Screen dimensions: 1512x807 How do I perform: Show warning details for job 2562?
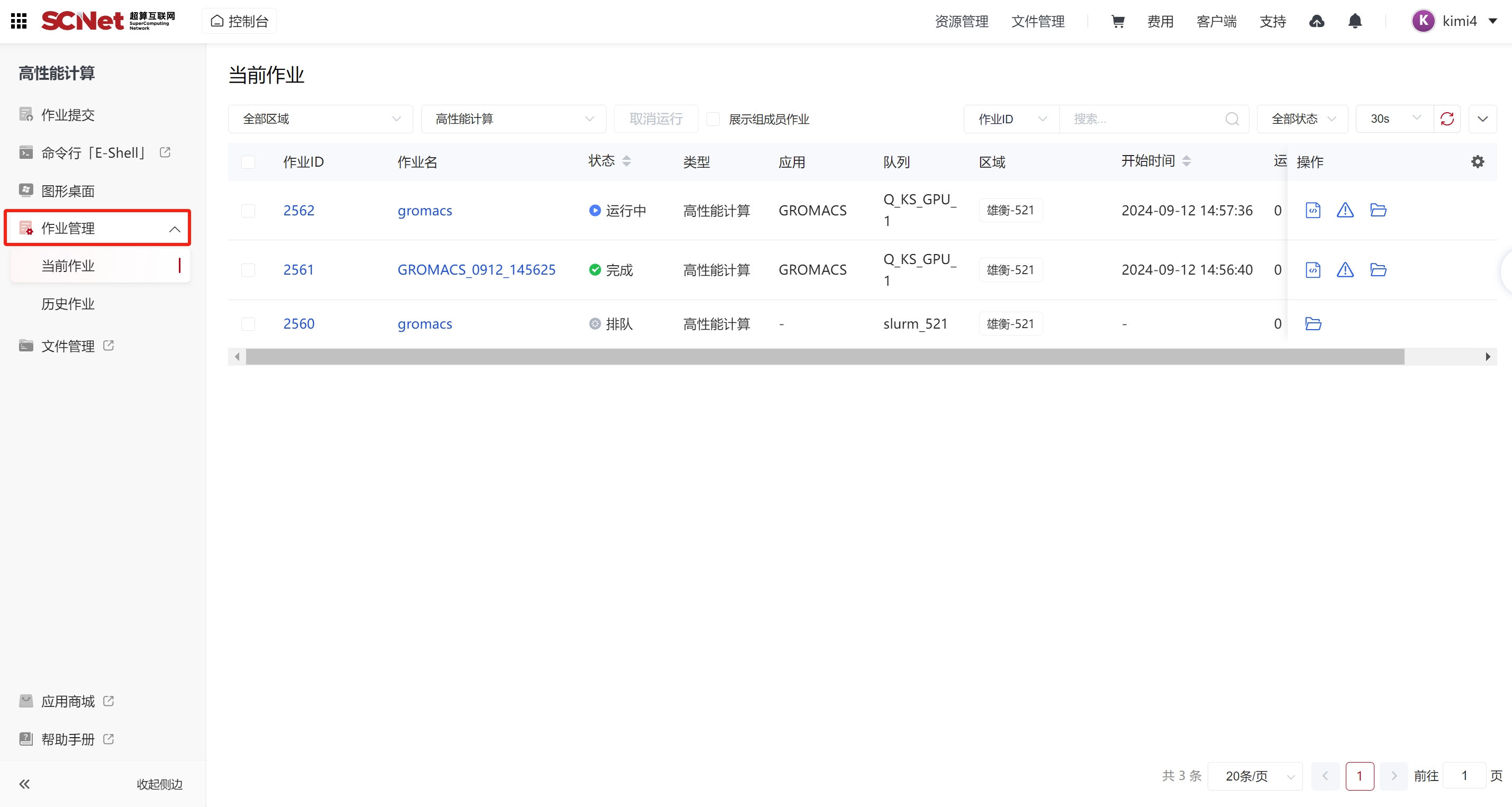coord(1345,210)
